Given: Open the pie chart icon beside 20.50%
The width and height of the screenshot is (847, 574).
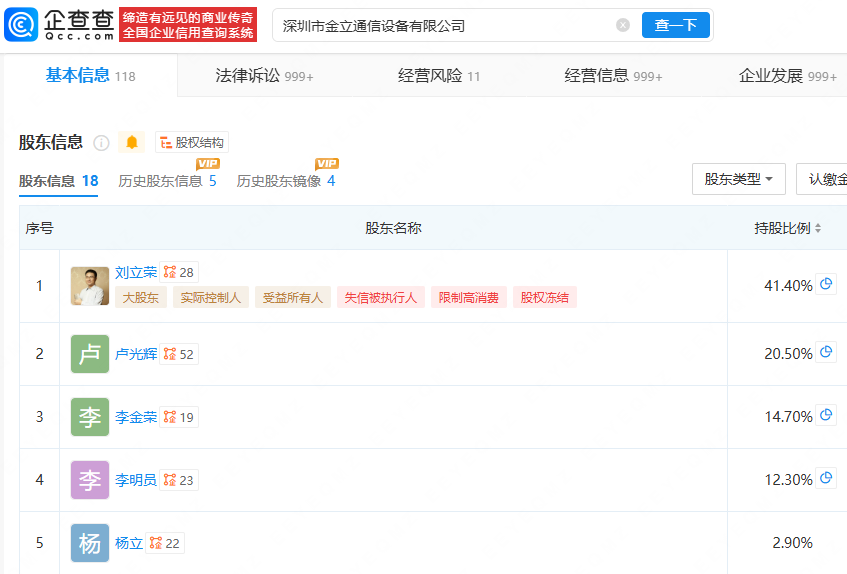Looking at the screenshot, I should pos(826,352).
